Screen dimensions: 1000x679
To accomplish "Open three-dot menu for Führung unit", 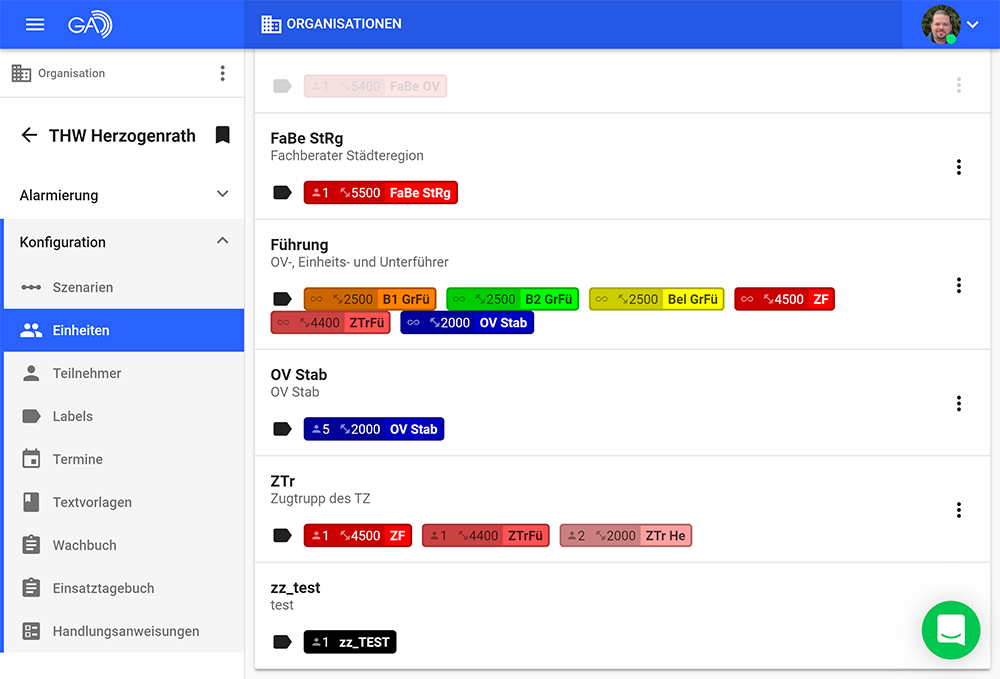I will (x=958, y=285).
